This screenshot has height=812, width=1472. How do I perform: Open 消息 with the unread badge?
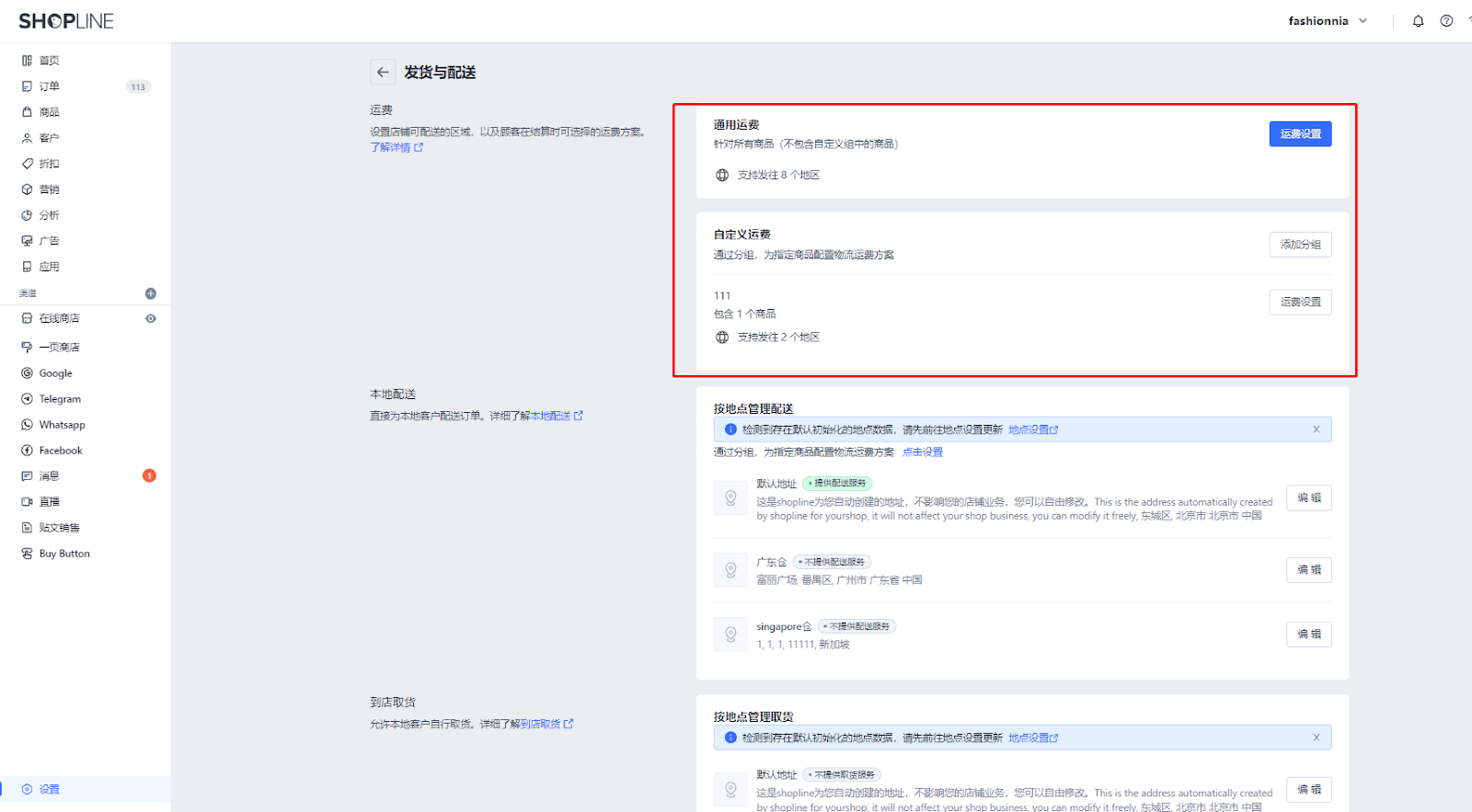point(50,476)
